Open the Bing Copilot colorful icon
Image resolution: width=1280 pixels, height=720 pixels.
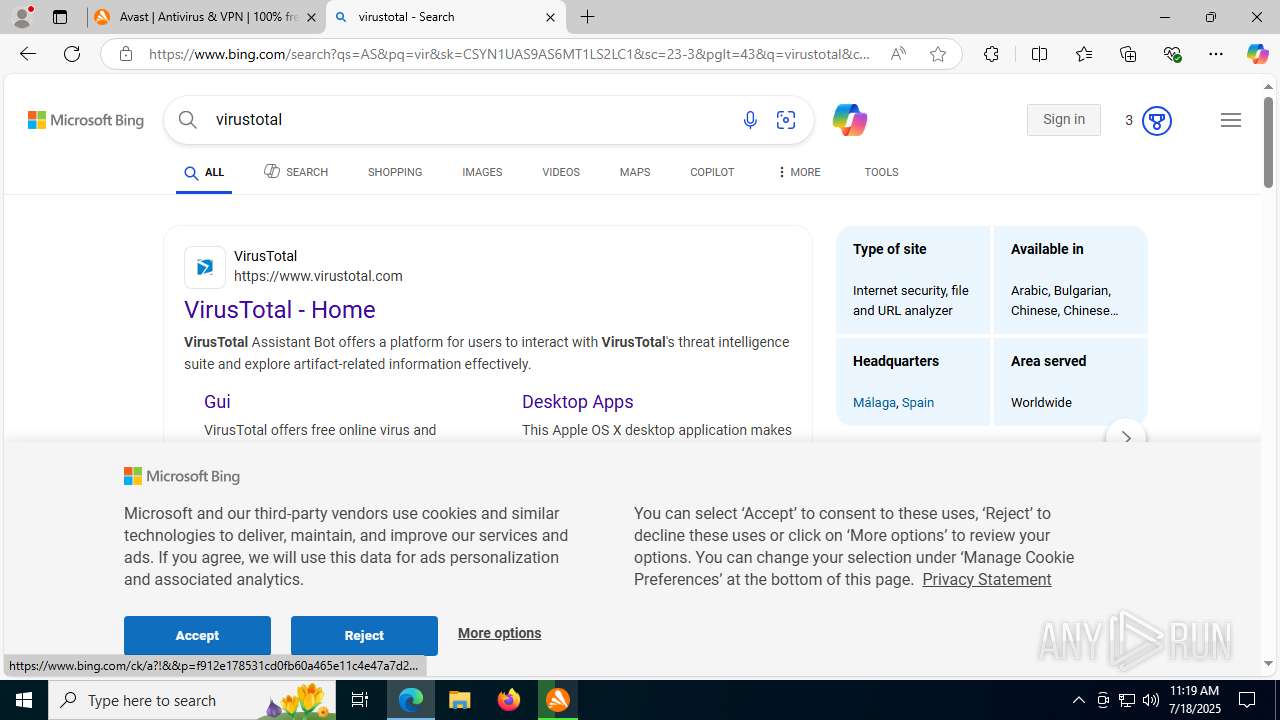coord(849,120)
